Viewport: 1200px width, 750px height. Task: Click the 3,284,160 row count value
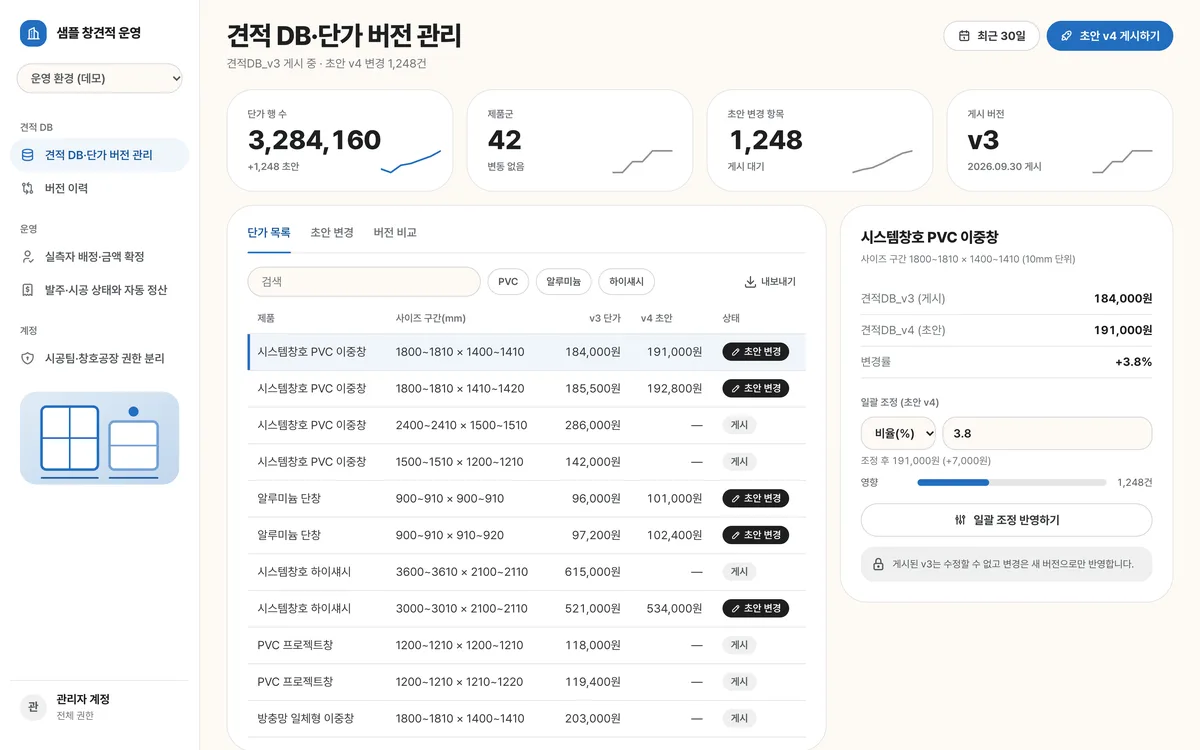tap(314, 140)
